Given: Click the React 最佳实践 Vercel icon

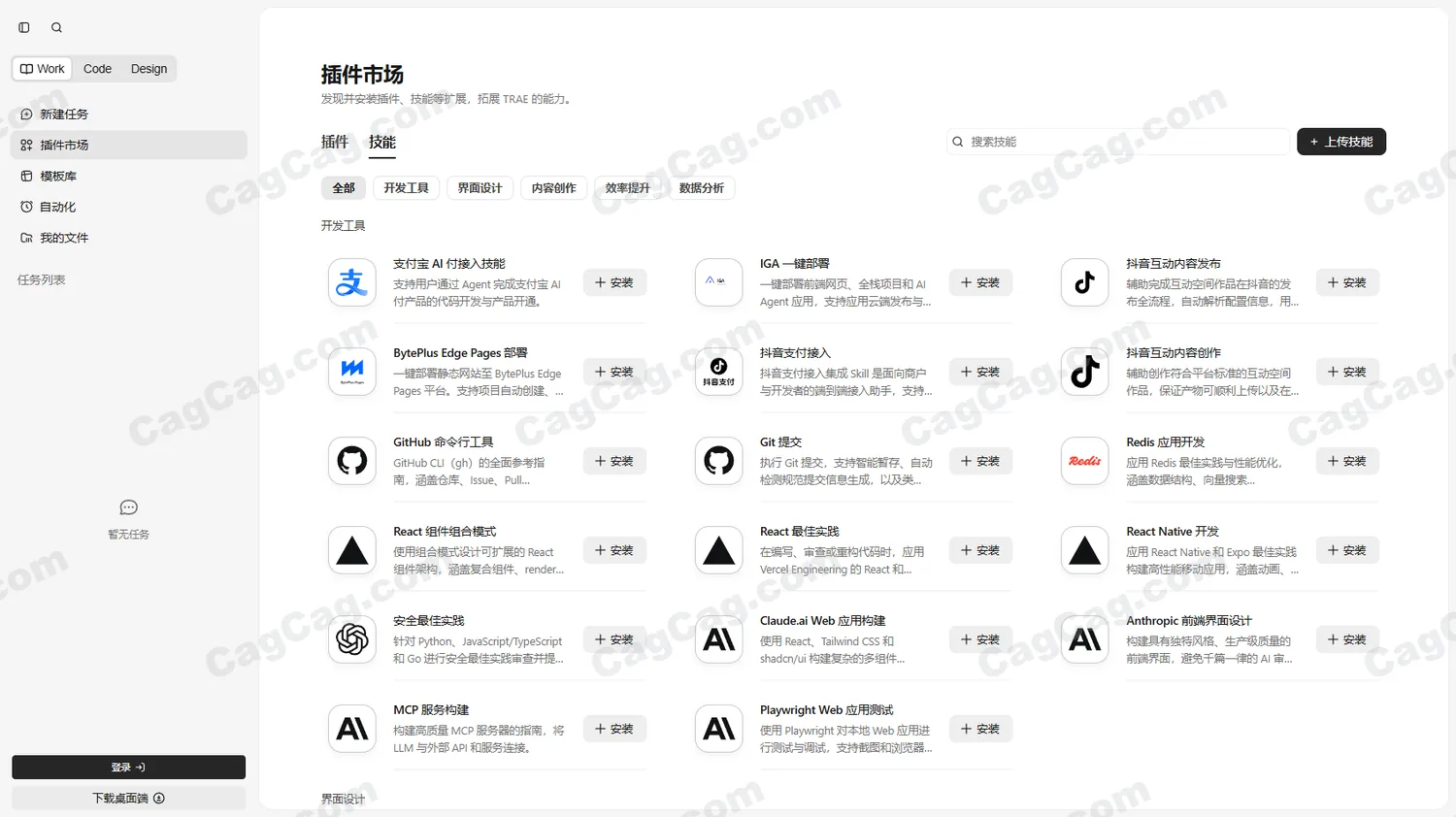Looking at the screenshot, I should [x=719, y=550].
